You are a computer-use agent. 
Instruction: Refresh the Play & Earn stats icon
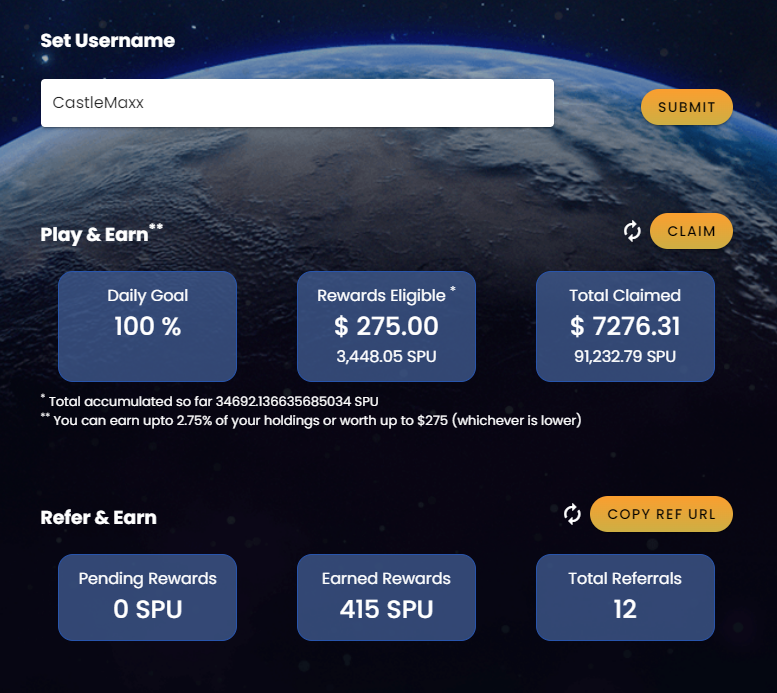632,231
